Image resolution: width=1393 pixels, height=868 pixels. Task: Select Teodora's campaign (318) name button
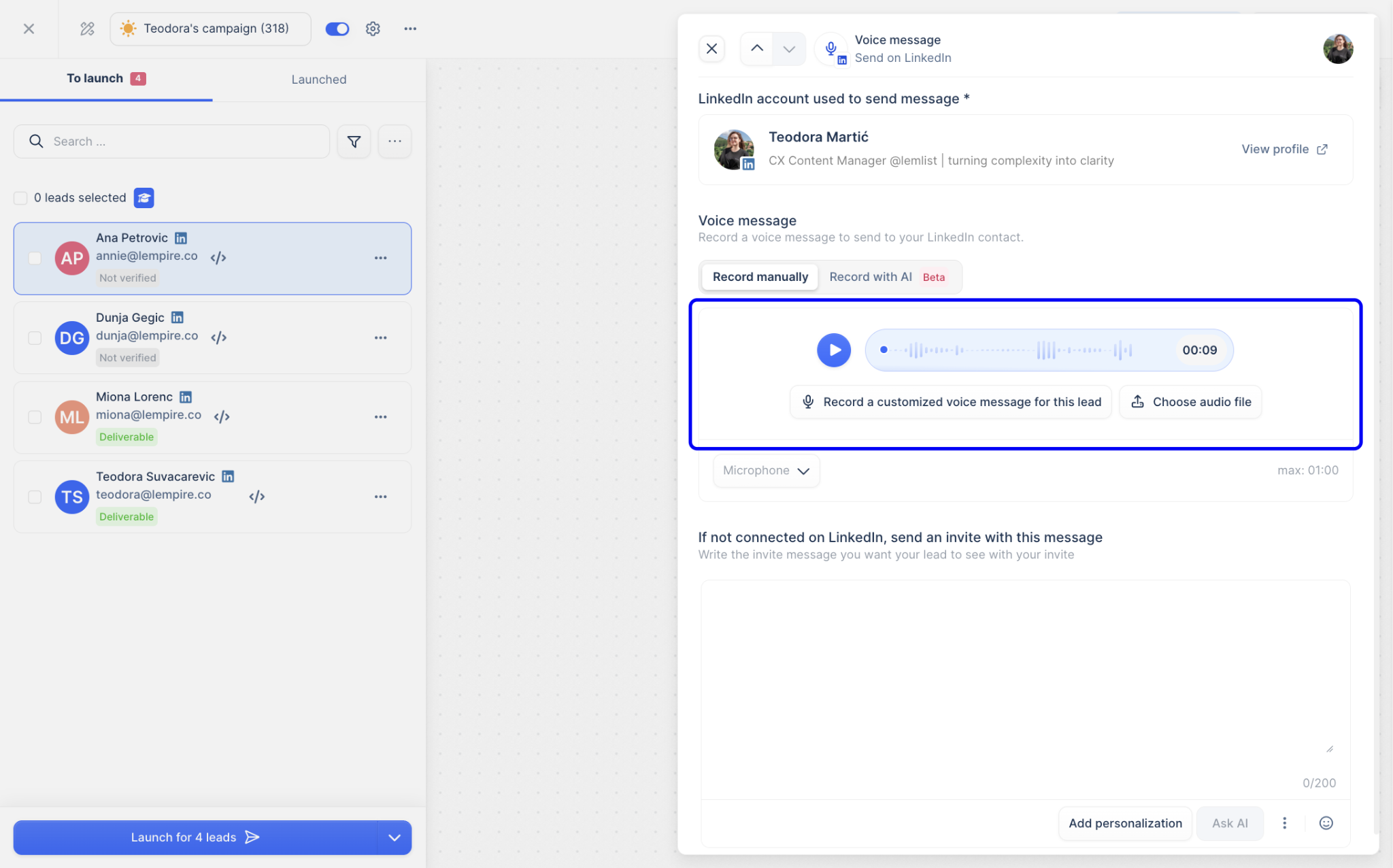click(210, 29)
